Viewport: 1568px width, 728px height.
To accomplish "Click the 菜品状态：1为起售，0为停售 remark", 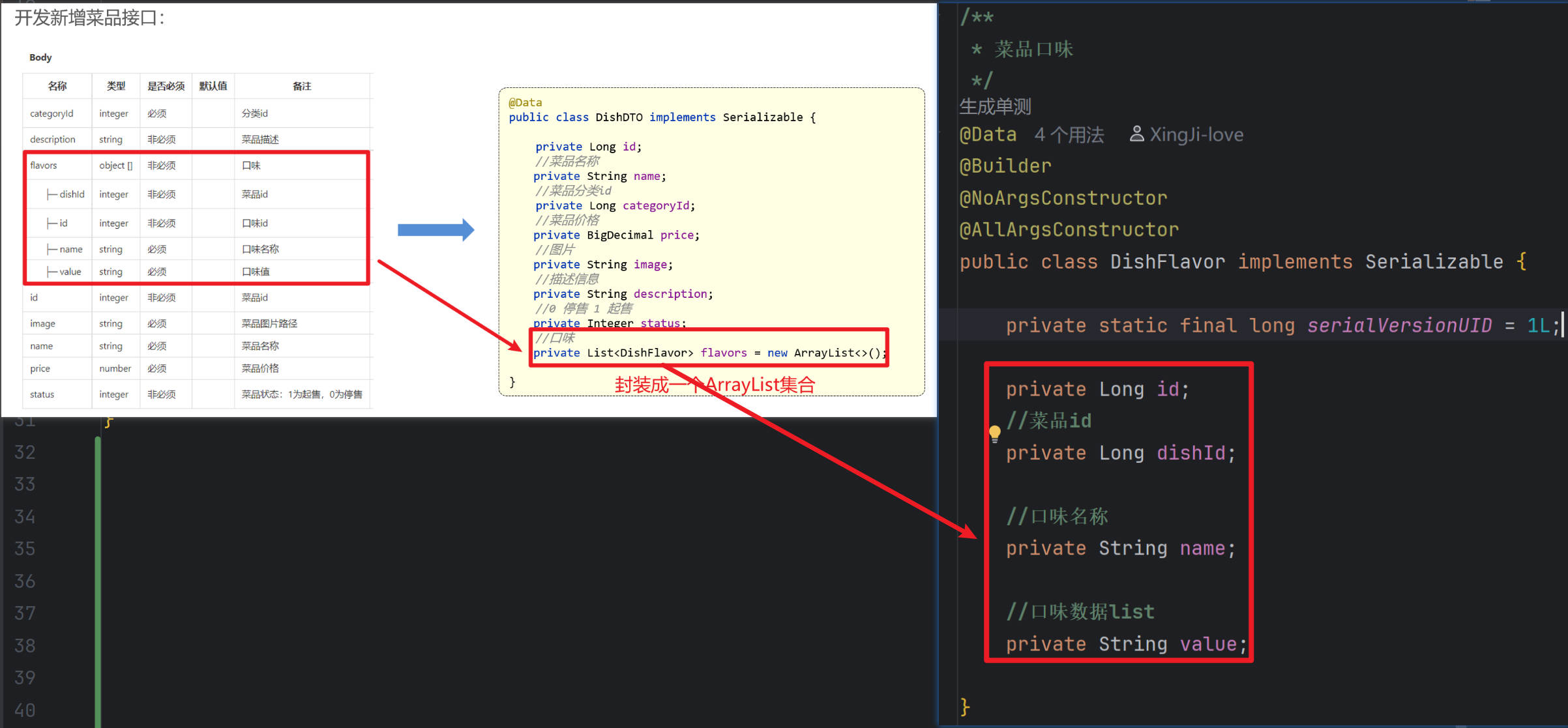I will [x=302, y=394].
